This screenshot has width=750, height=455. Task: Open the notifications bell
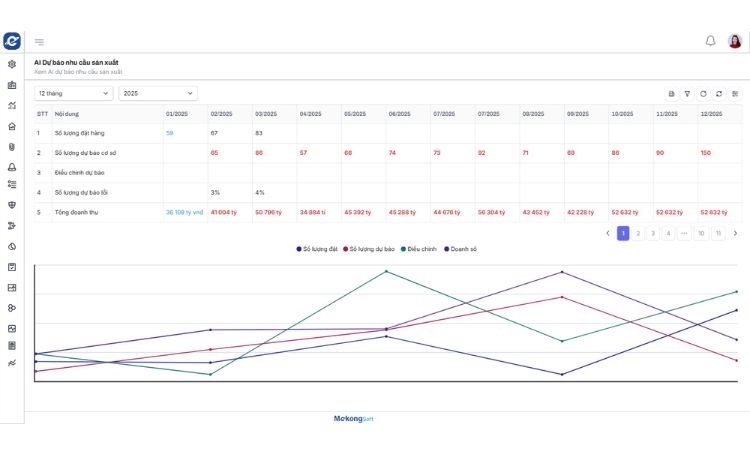[710, 41]
